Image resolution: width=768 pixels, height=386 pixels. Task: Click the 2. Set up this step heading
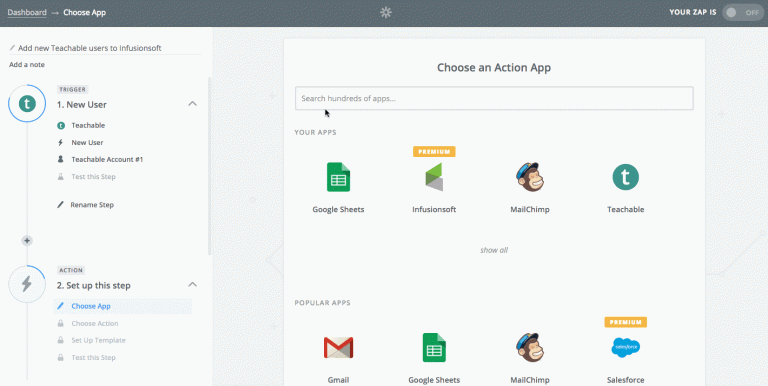94,286
